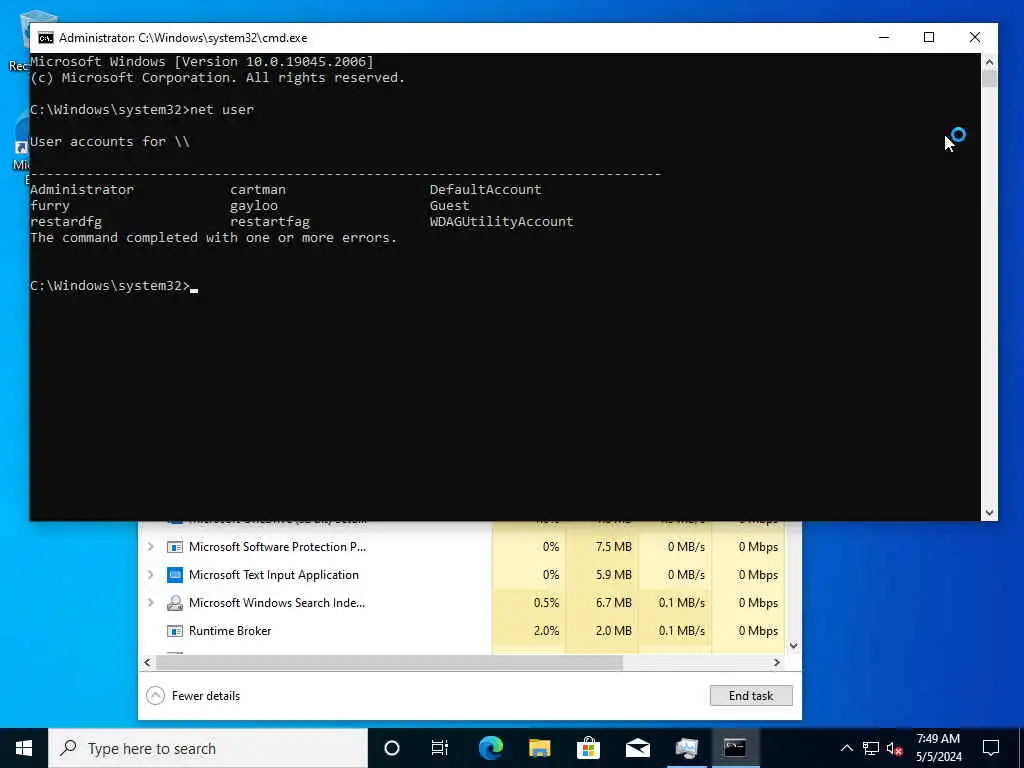The image size is (1024, 768).
Task: Click the Runtime Broker process icon
Action: [x=174, y=632]
